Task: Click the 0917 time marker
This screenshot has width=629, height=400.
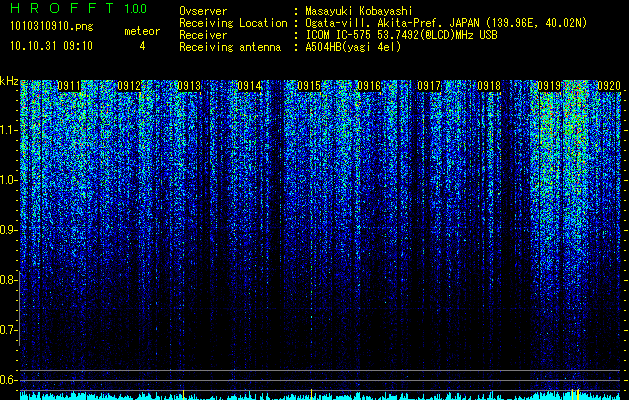Action: click(x=429, y=86)
